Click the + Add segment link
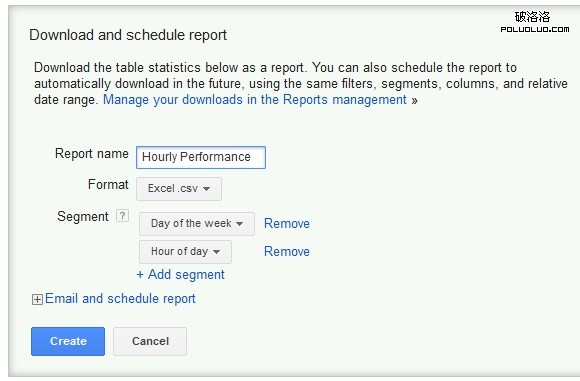 coord(181,274)
